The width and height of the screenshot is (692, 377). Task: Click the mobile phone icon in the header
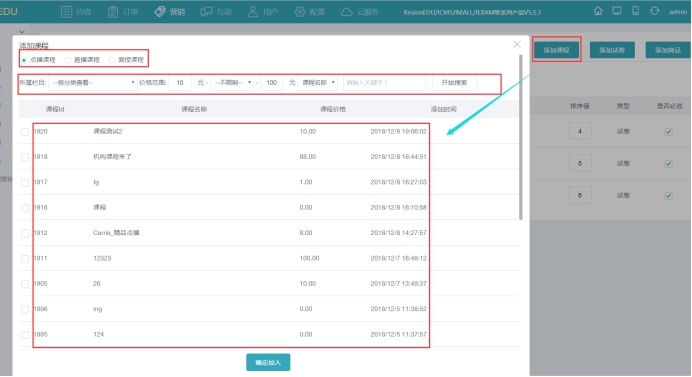click(x=636, y=11)
